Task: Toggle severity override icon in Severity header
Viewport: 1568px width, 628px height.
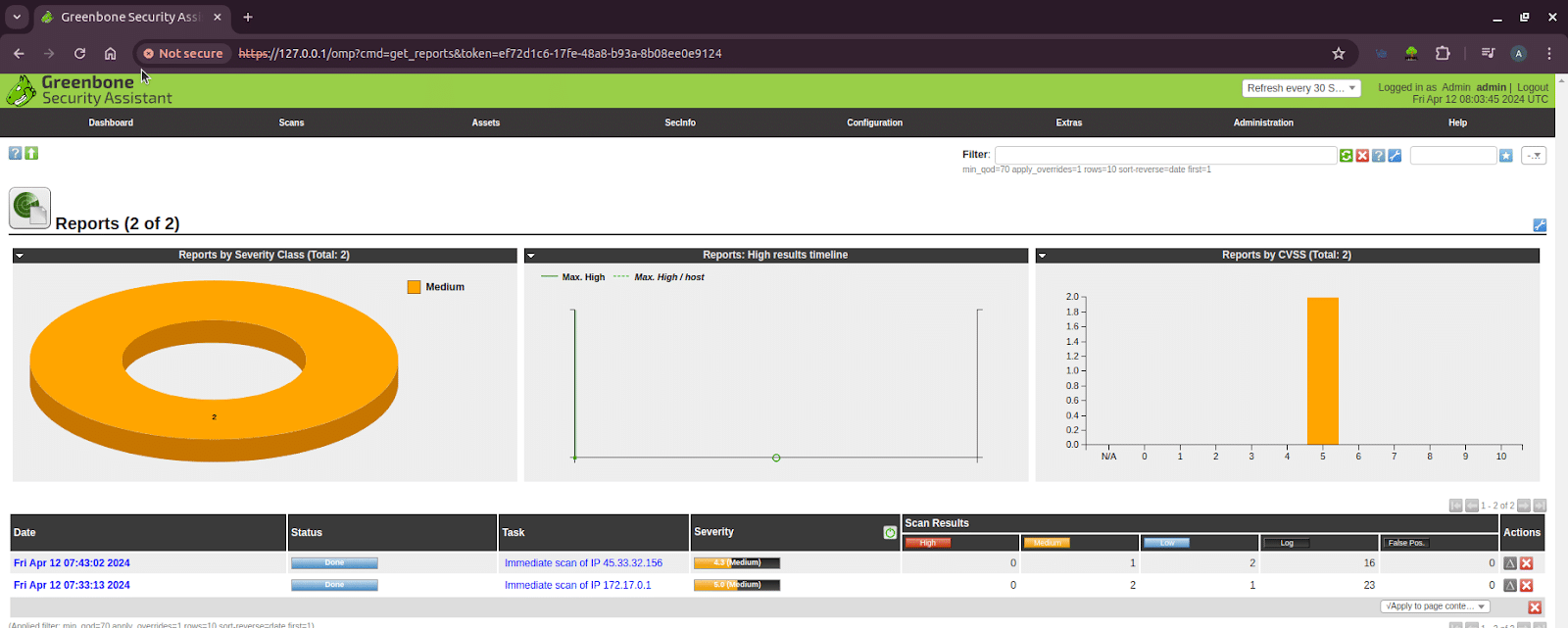Action: pos(890,532)
